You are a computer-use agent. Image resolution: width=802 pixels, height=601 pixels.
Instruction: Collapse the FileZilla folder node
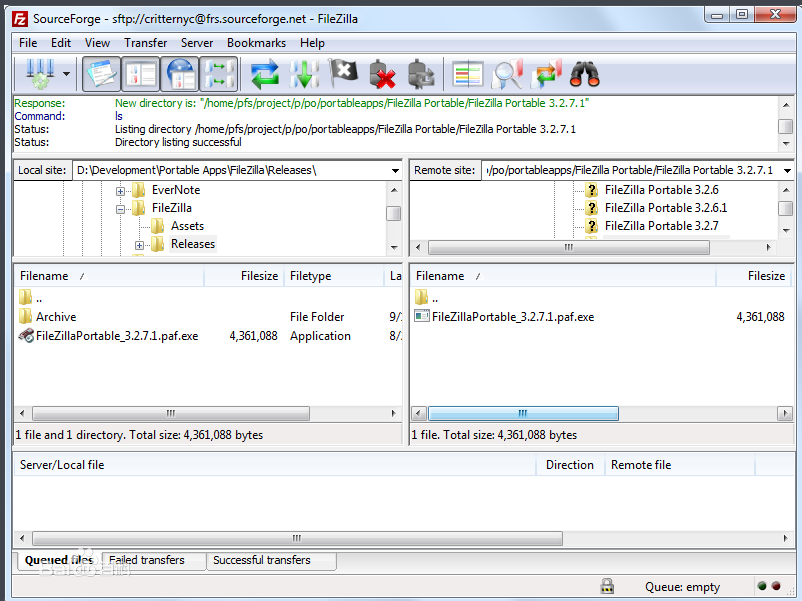coord(120,209)
